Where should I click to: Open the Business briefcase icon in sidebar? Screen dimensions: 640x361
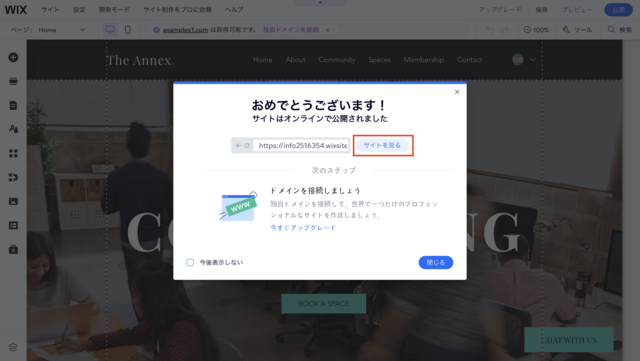tap(13, 249)
